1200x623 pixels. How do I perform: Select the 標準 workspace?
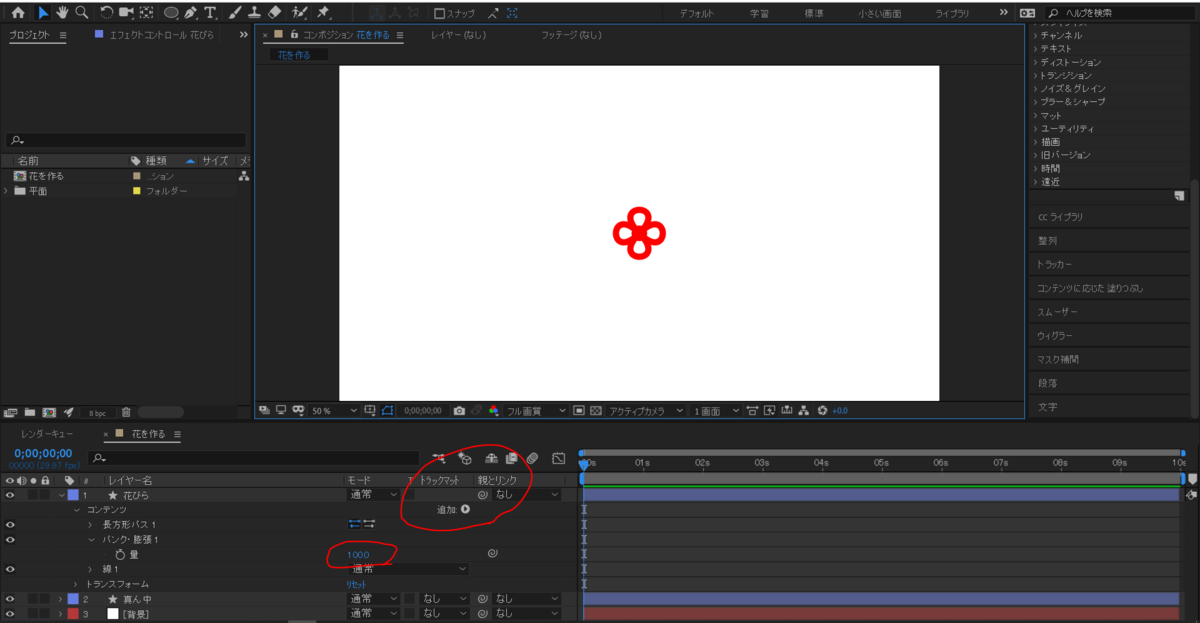(814, 14)
